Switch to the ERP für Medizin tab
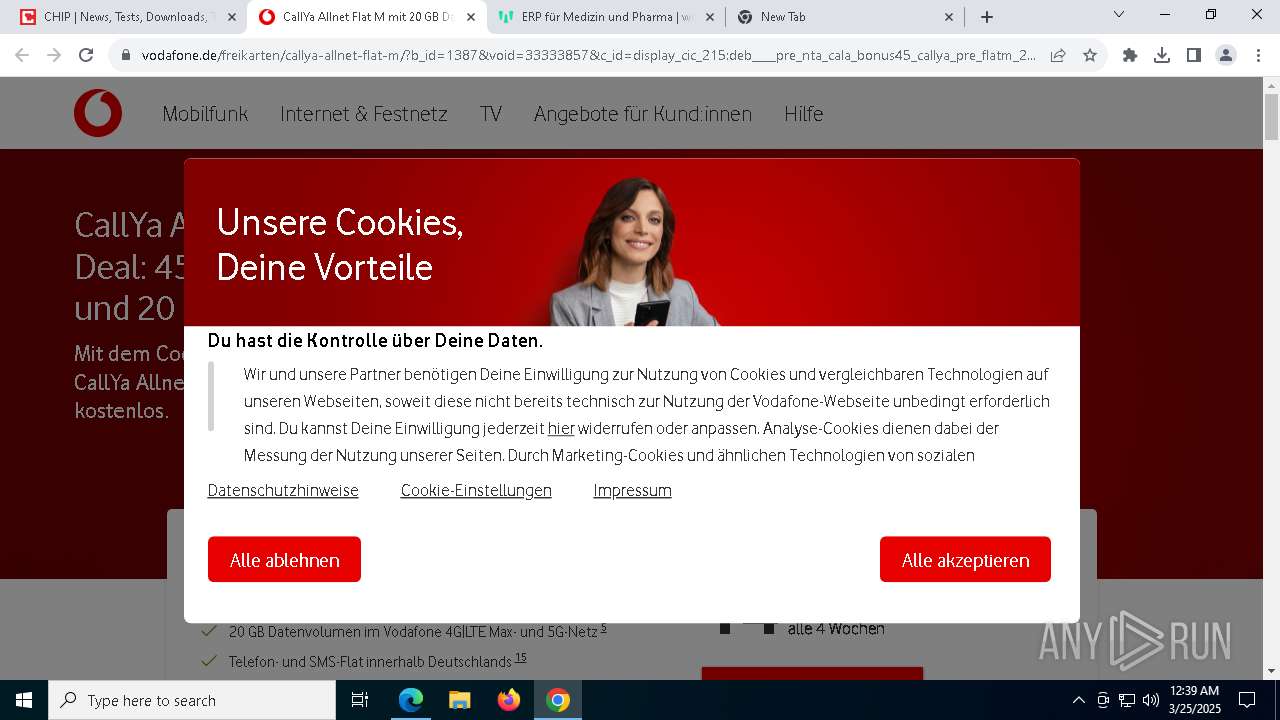The height and width of the screenshot is (720, 1280). (x=609, y=17)
